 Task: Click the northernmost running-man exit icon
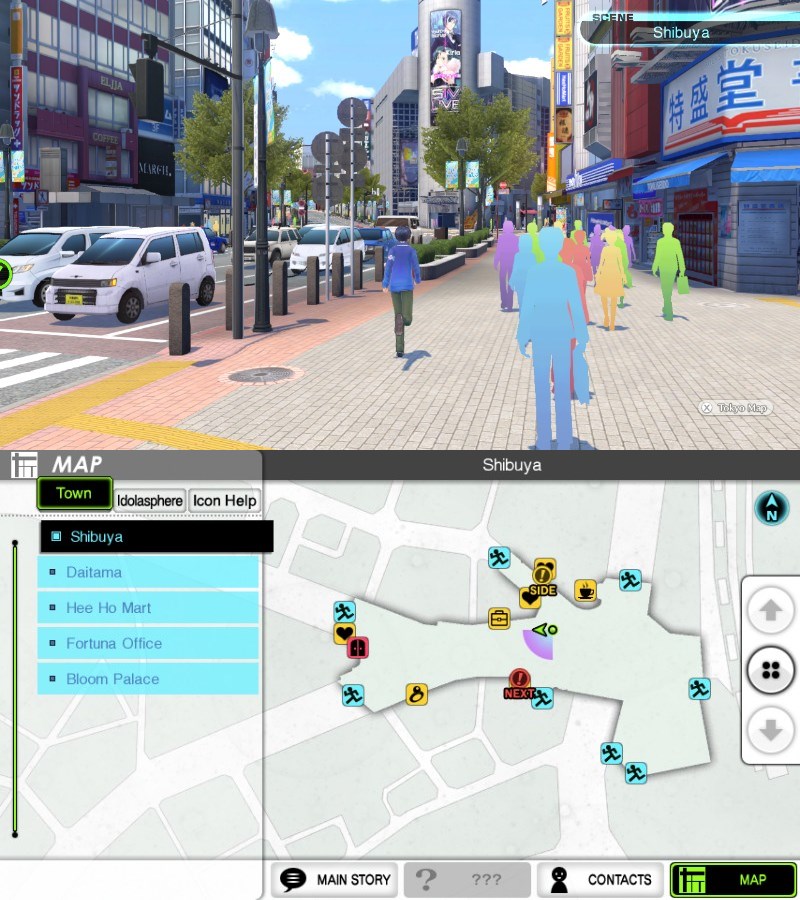(499, 557)
